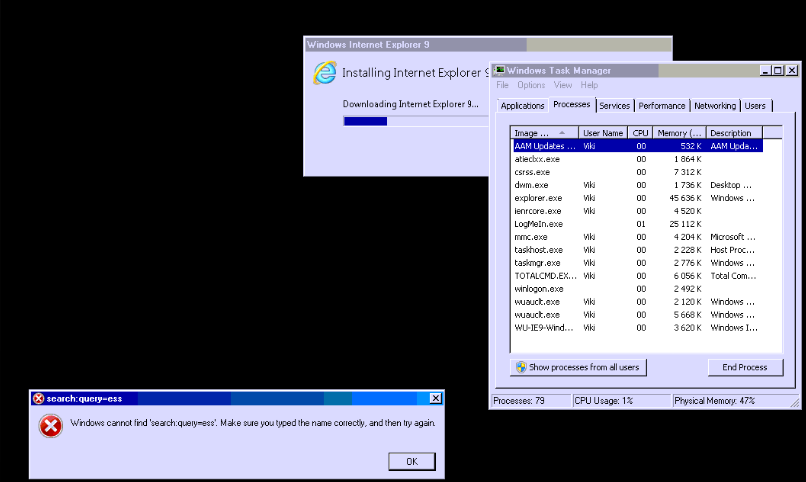The height and width of the screenshot is (482, 806).
Task: Select the wuauclt.exe process using 5 668 K
Action: coord(637,315)
